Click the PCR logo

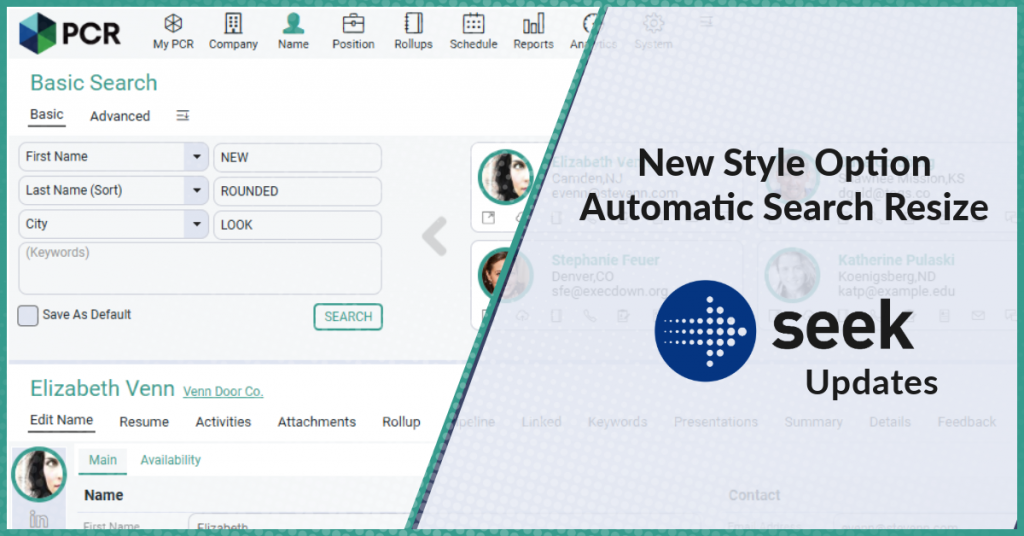click(x=70, y=33)
